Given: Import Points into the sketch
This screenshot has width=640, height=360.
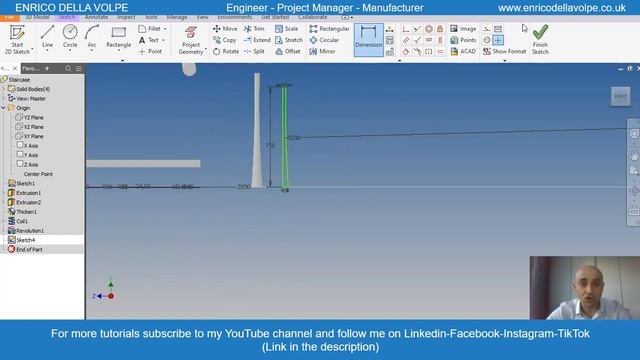Looking at the screenshot, I should 463,40.
